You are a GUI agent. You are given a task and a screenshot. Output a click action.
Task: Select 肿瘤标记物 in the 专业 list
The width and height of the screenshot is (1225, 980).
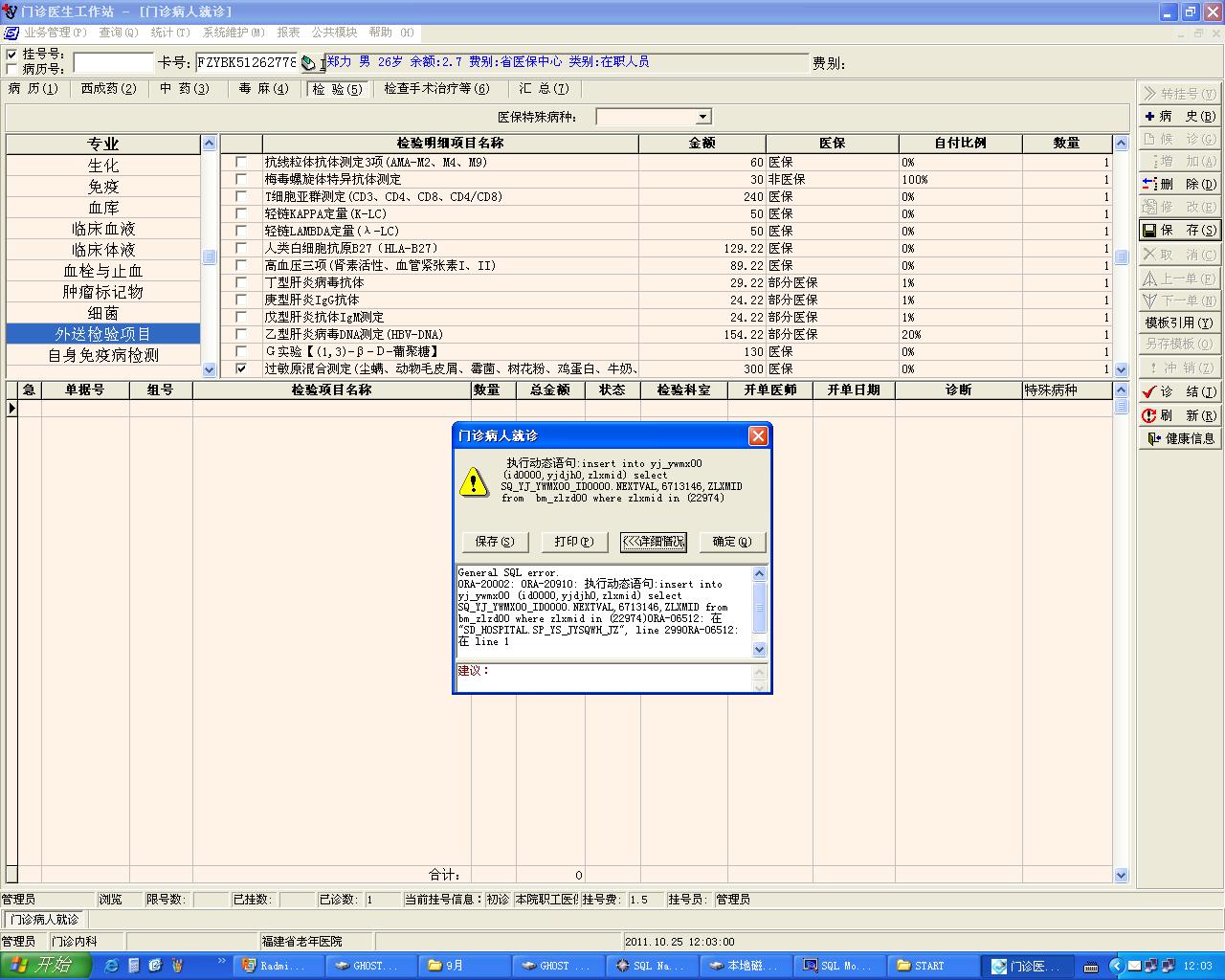coord(103,292)
